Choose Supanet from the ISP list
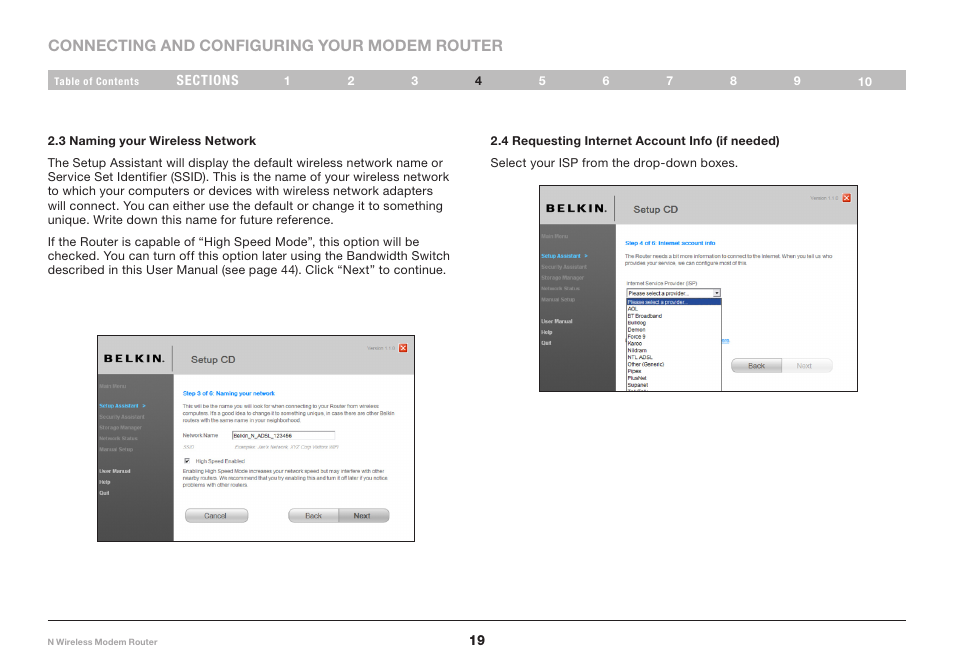Screen dimensions: 954x668 (x=638, y=384)
